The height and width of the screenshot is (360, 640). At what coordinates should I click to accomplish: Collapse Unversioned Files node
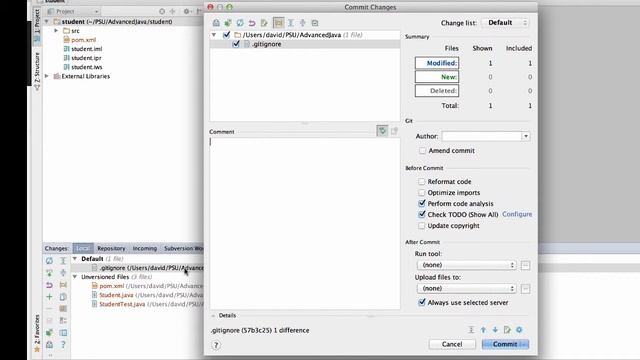click(75, 277)
